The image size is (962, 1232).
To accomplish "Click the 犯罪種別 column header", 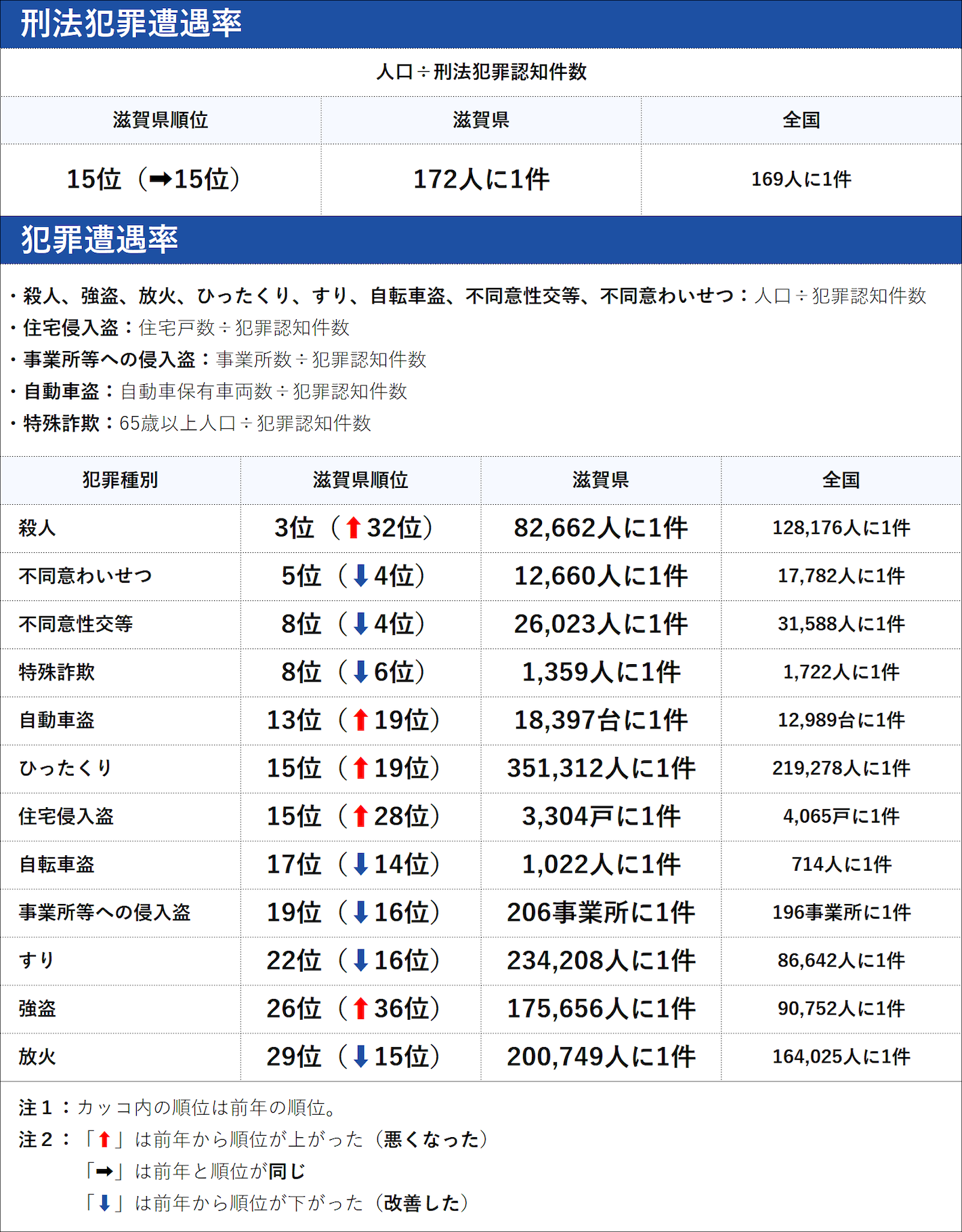I will [x=120, y=480].
